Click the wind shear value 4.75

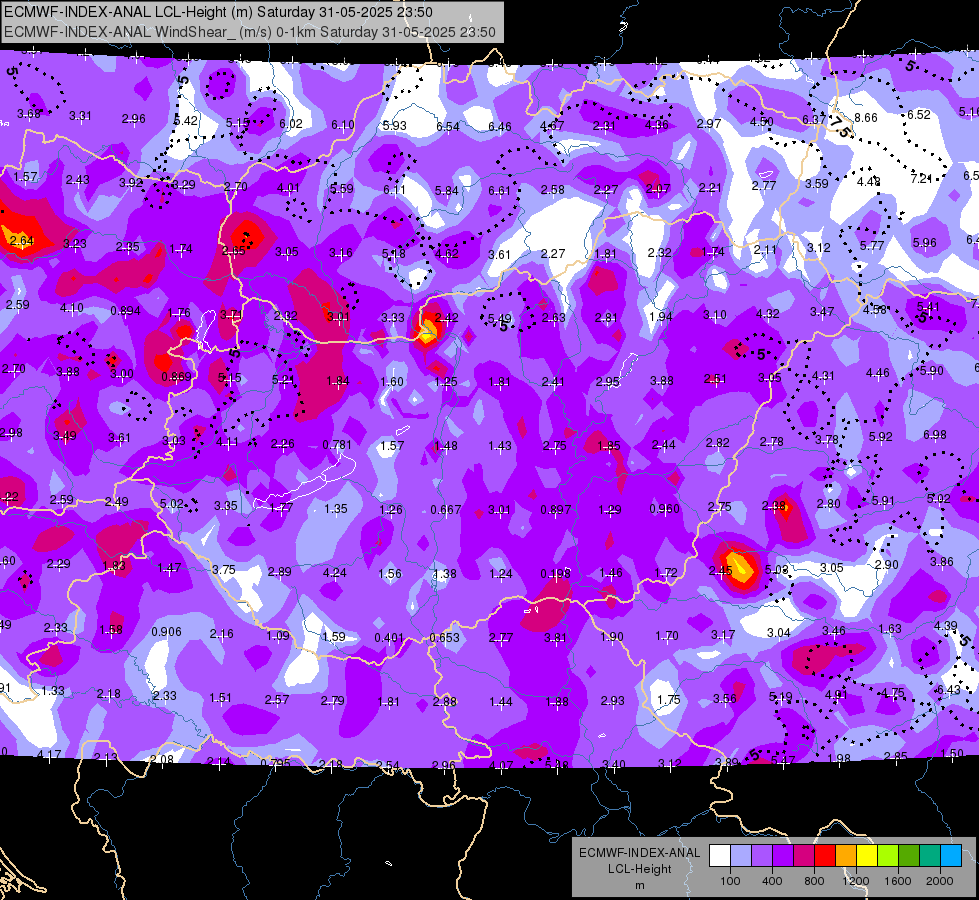coord(893,692)
